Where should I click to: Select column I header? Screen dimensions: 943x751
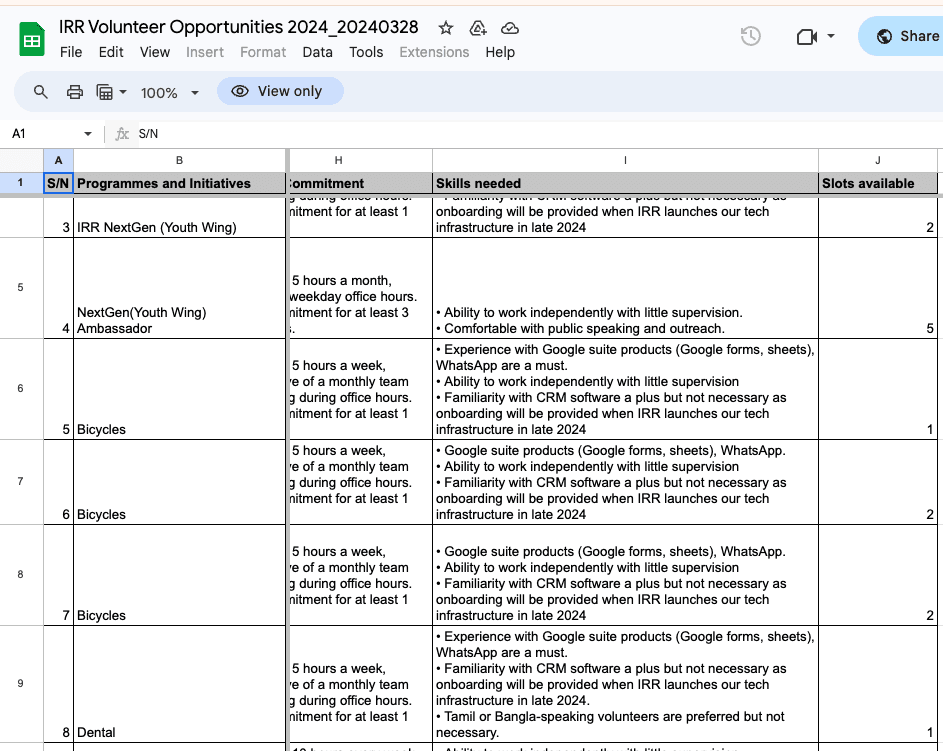(625, 160)
